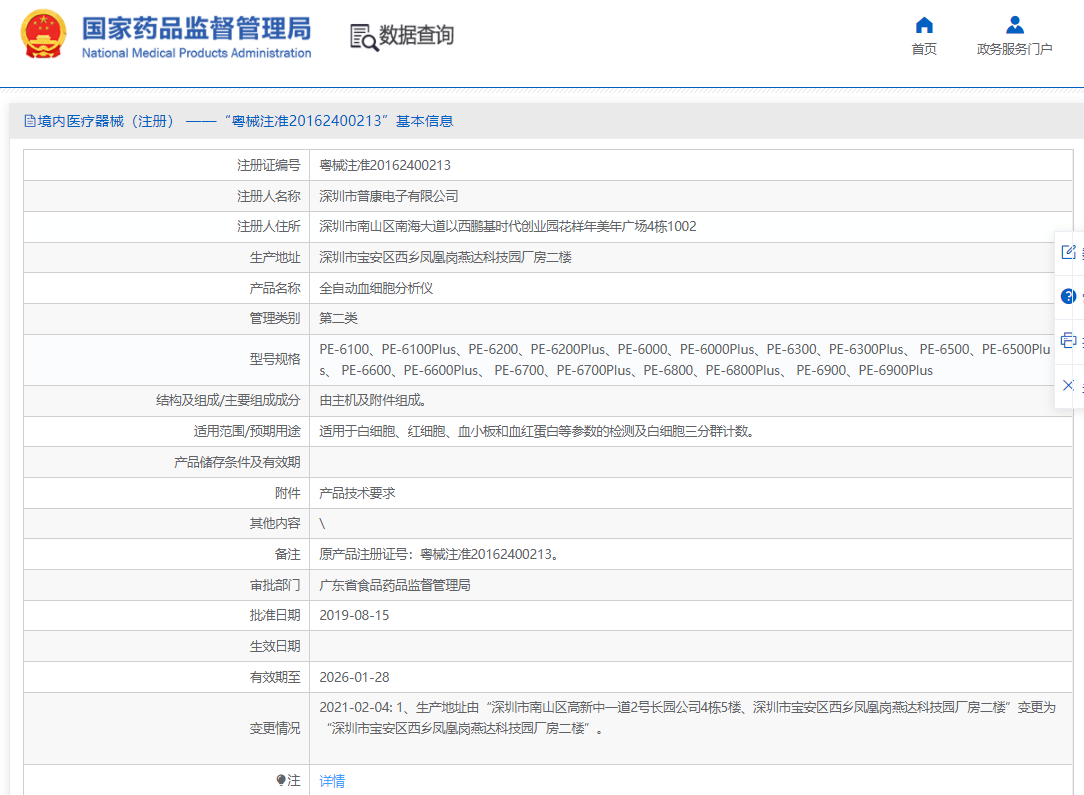Select 深圳市普康电子有限公司 registrant name
The width and height of the screenshot is (1084, 795).
[389, 196]
